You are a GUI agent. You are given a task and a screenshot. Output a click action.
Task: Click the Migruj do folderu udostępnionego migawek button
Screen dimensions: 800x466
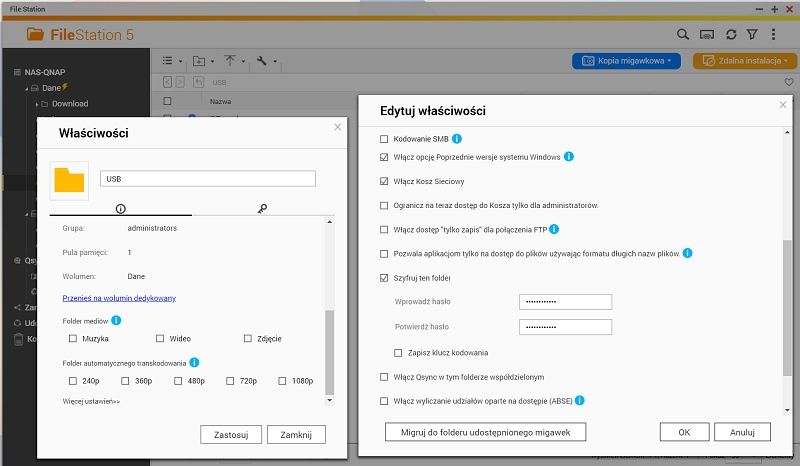485,432
